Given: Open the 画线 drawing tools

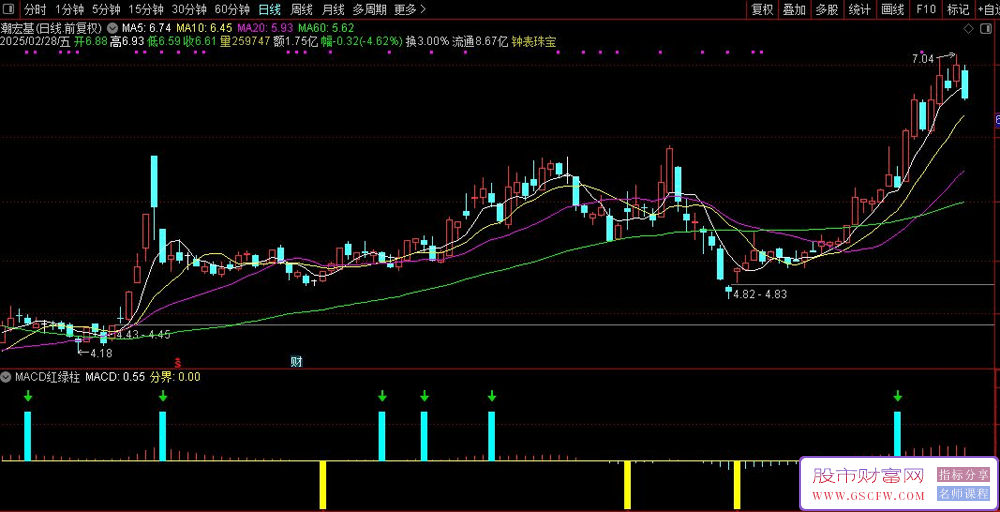Looking at the screenshot, I should pos(893,10).
